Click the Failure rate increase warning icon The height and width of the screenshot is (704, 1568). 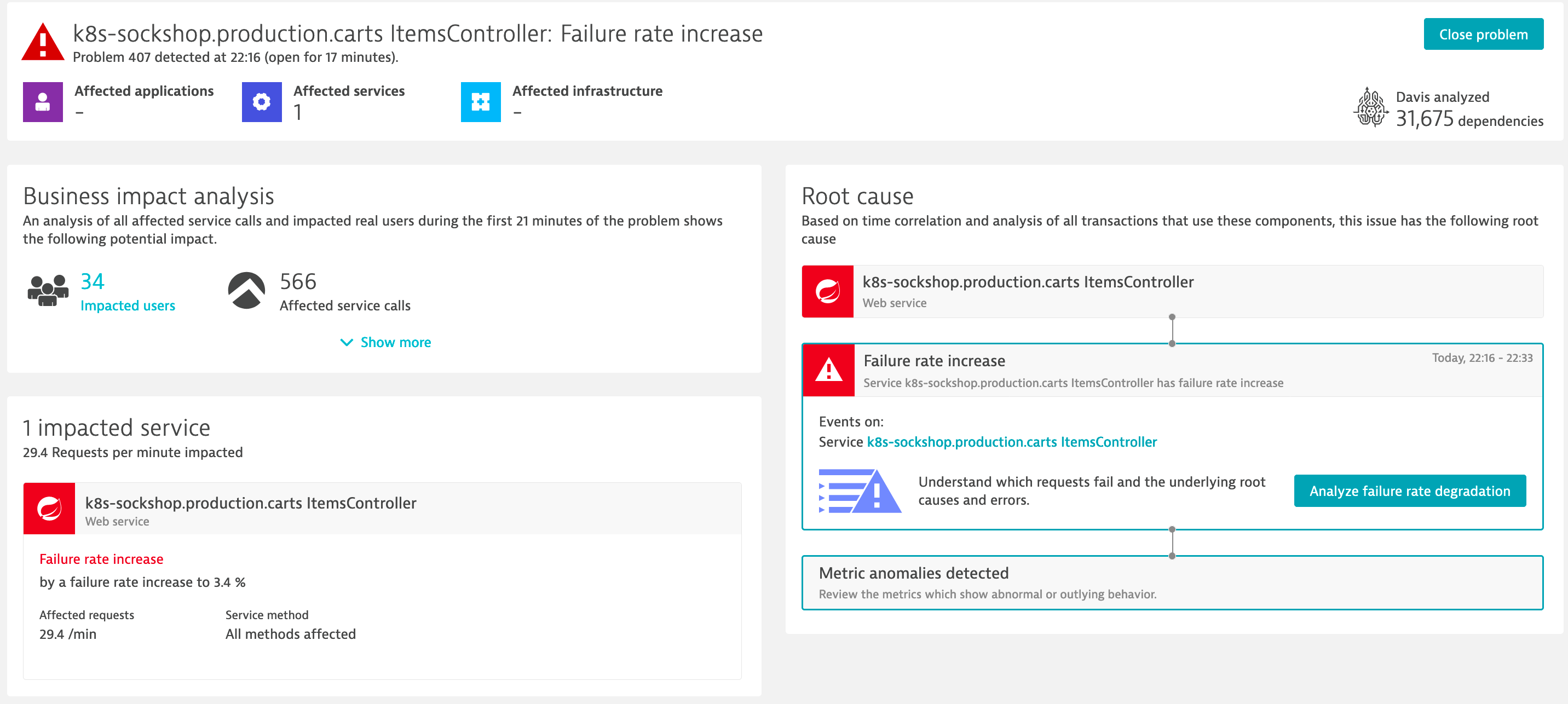point(829,370)
